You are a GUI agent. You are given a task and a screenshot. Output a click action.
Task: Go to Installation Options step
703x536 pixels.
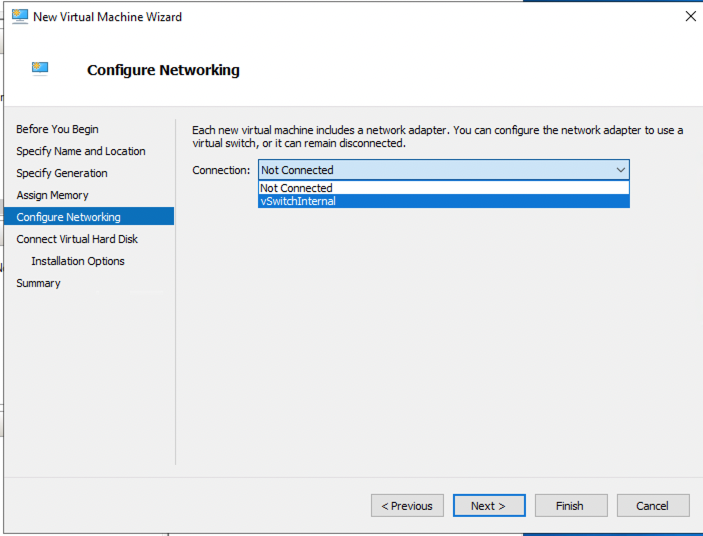point(78,261)
